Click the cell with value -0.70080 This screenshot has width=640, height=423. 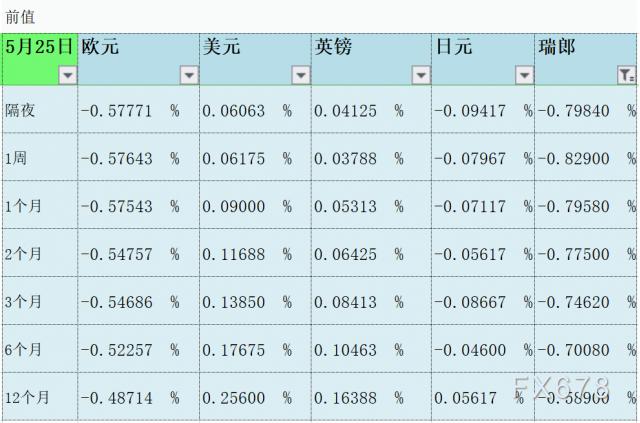(586, 349)
